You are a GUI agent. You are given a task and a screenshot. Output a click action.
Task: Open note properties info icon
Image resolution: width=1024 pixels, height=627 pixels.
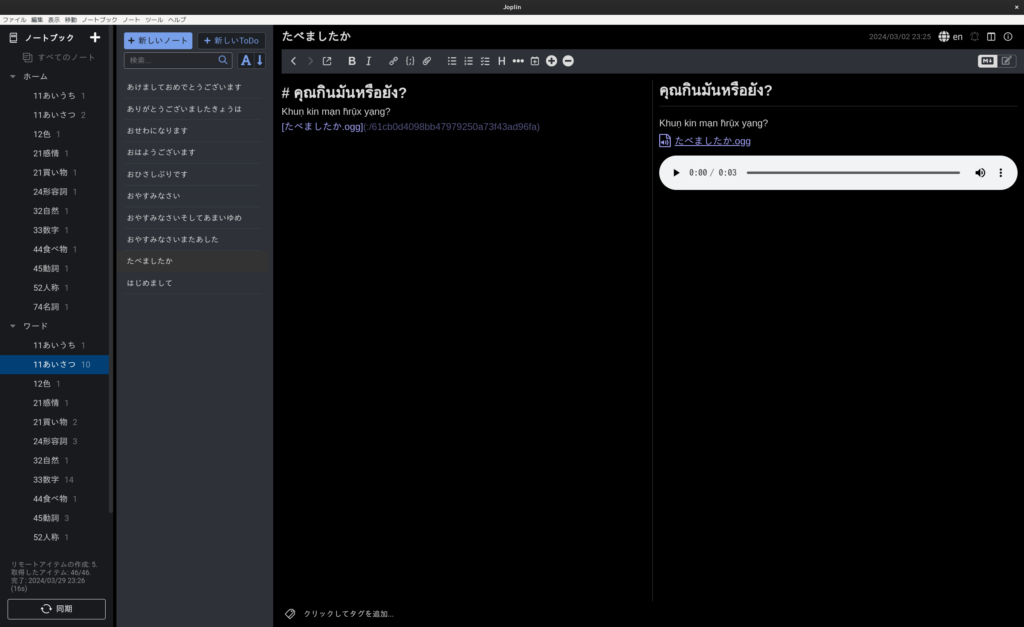point(1008,37)
